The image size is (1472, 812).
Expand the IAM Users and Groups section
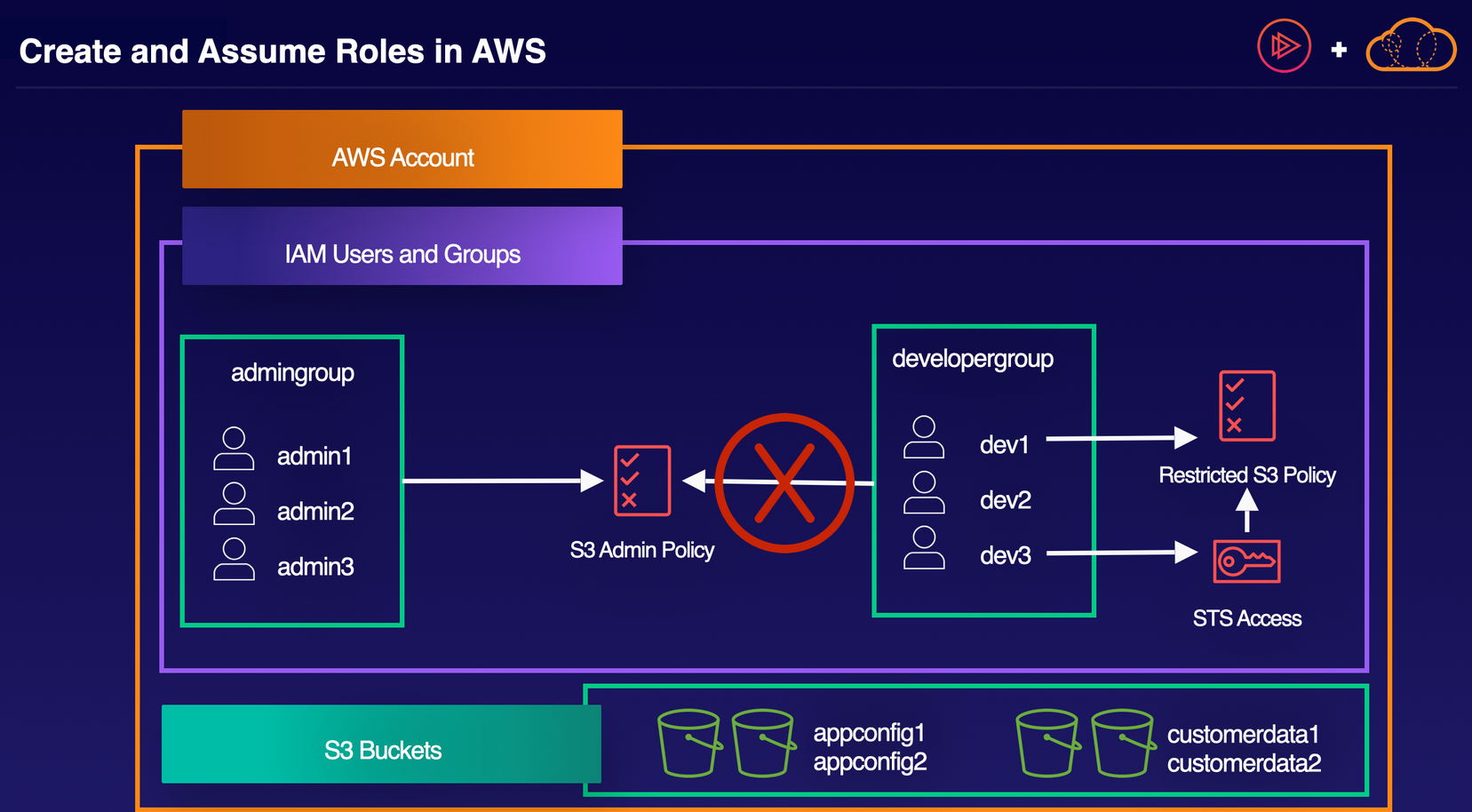pyautogui.click(x=402, y=254)
